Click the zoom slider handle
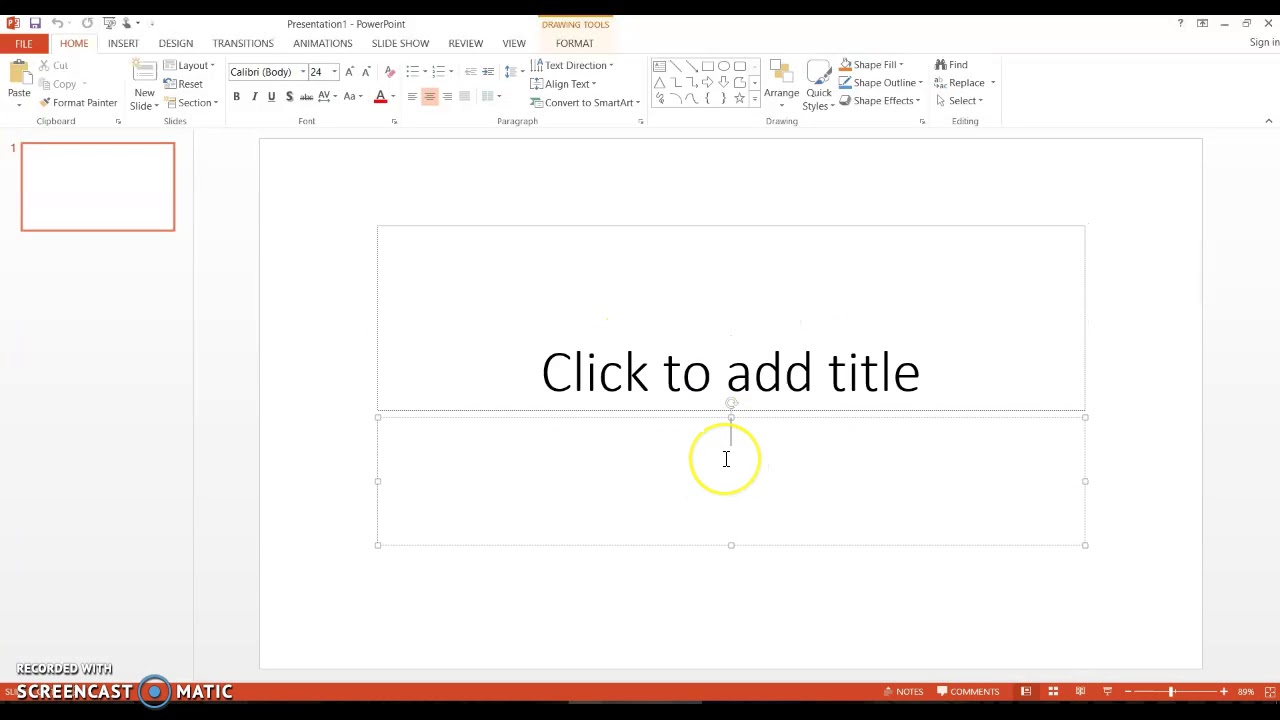The height and width of the screenshot is (720, 1280). click(x=1171, y=691)
